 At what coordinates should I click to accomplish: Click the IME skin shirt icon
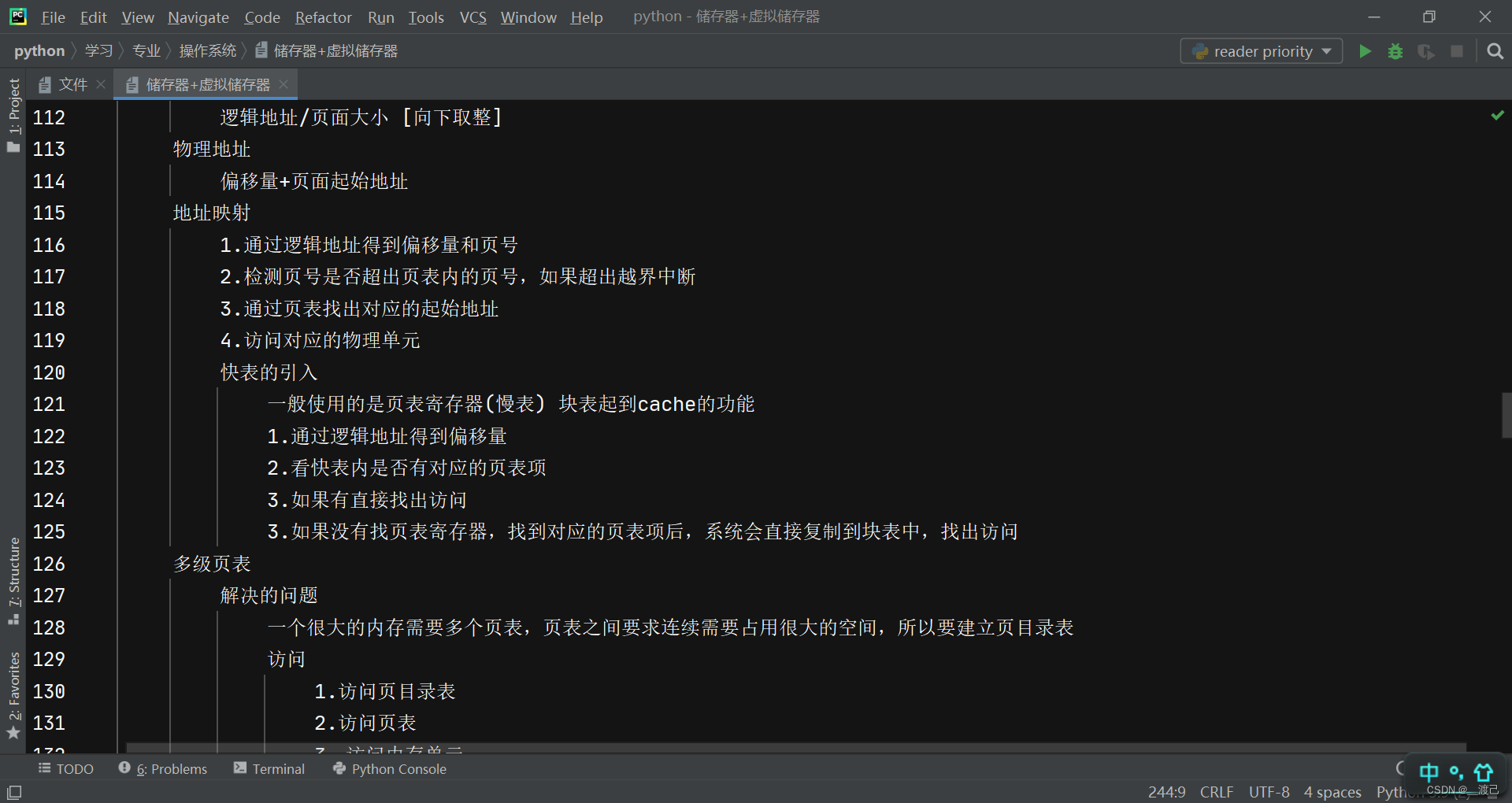1484,772
